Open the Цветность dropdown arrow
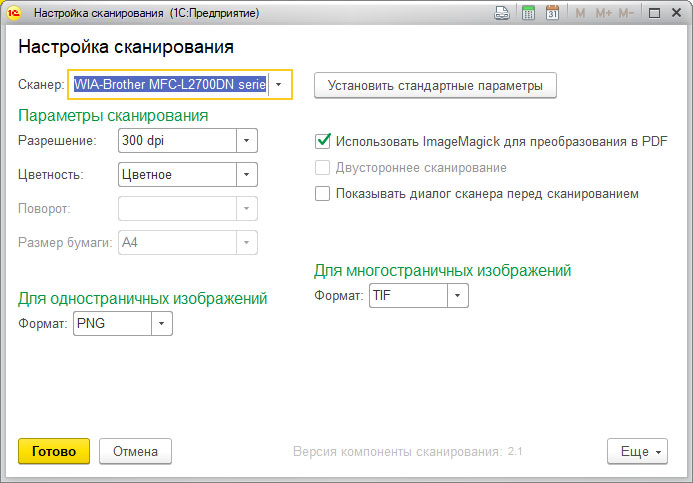 (x=246, y=175)
